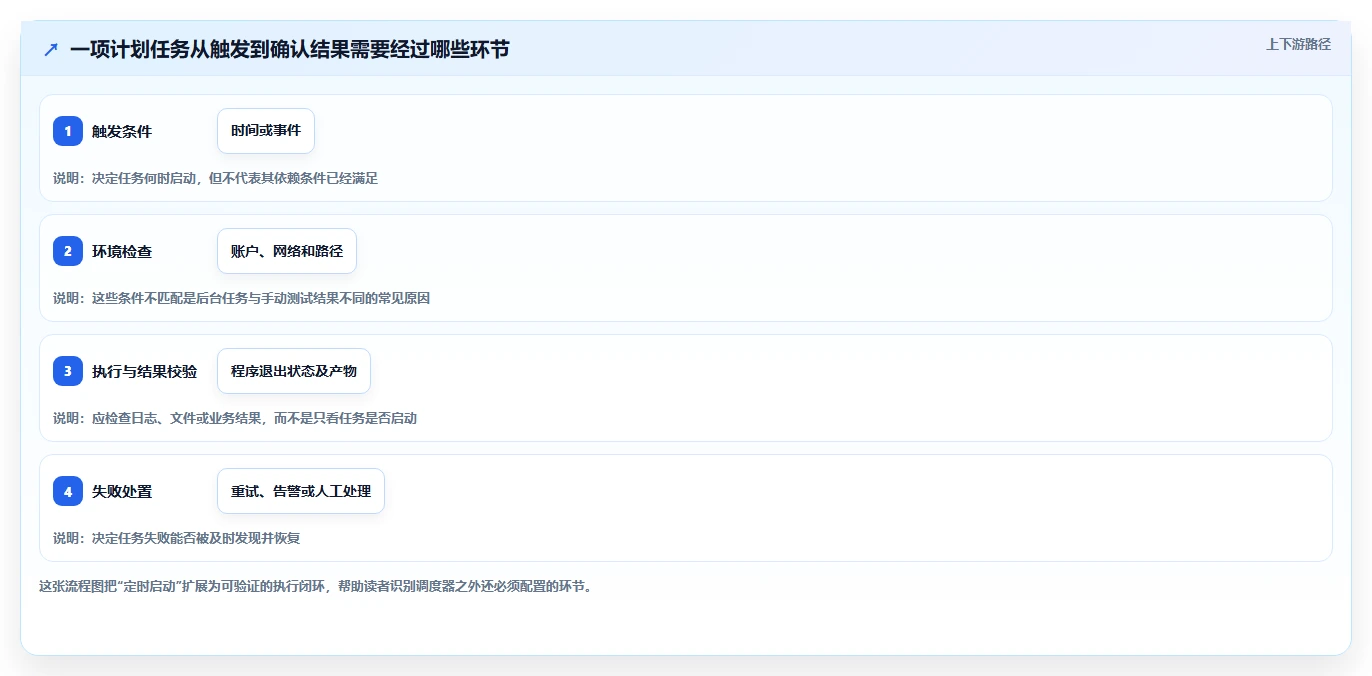Click the 执行与结果校验 step heading
Image resolution: width=1372 pixels, height=676 pixels.
(144, 371)
